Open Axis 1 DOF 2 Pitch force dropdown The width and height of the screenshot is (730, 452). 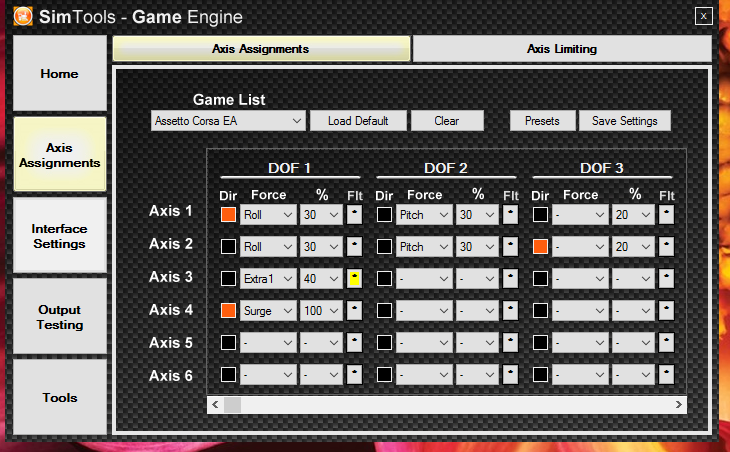424,215
